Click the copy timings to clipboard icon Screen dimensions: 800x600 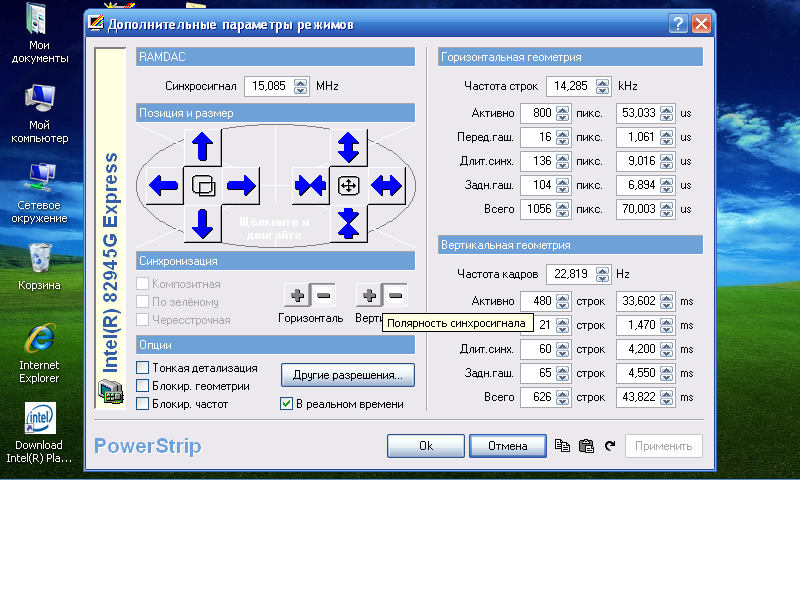tap(563, 446)
